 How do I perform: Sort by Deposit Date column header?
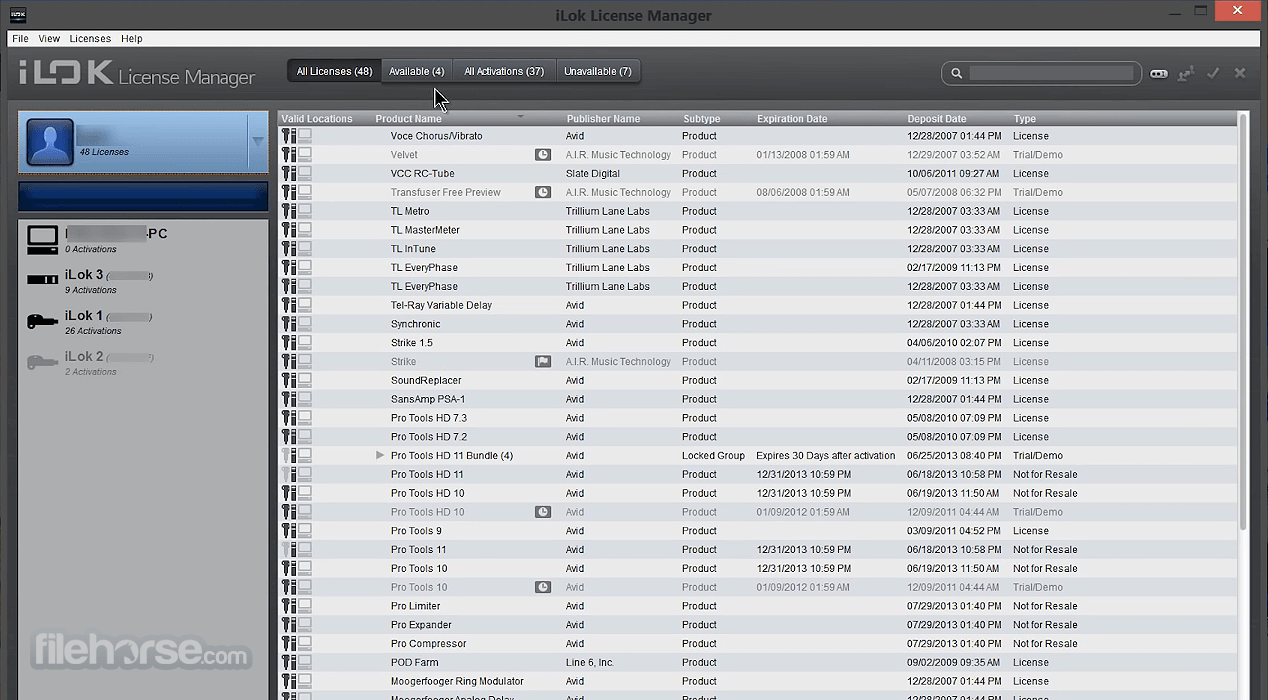(x=937, y=119)
